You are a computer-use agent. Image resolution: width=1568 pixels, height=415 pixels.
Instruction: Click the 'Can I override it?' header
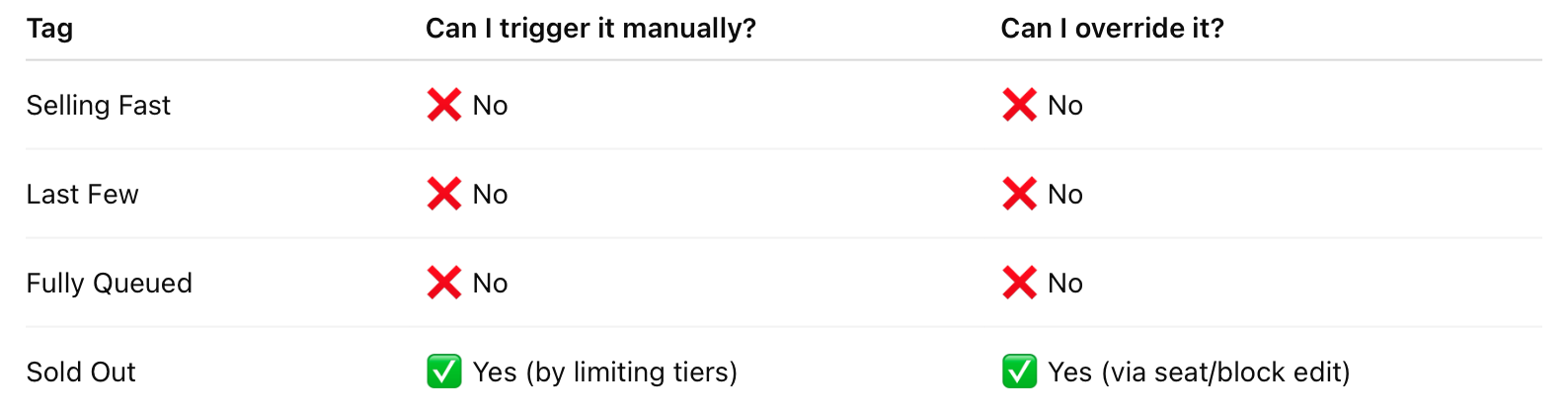click(1112, 29)
